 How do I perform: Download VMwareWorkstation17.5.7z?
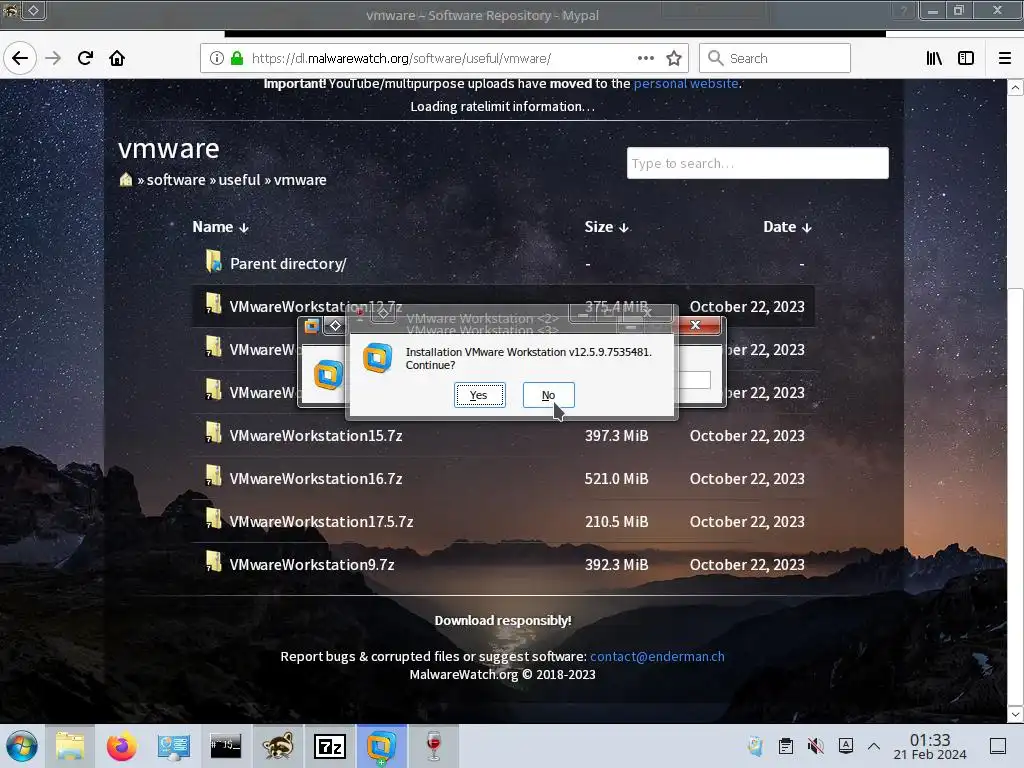pos(321,522)
